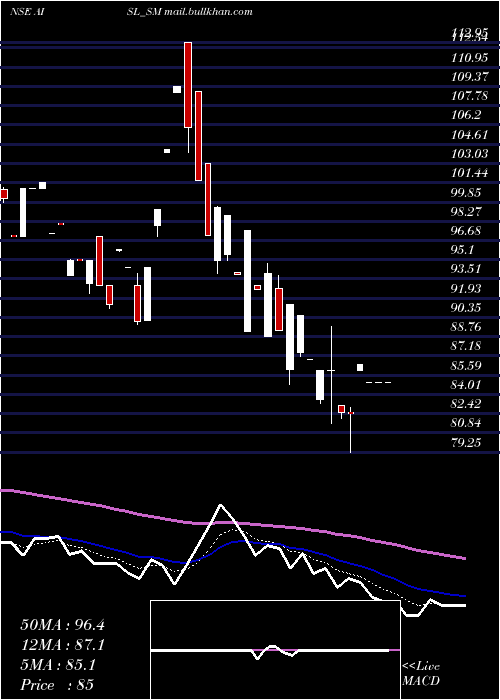Click the 'Price : 85' readout
Image resolution: width=500 pixels, height=700 pixels.
click(57, 685)
